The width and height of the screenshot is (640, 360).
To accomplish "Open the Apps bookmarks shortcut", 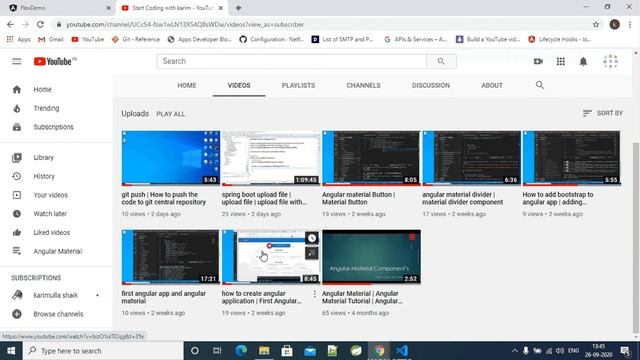I will click(19, 39).
